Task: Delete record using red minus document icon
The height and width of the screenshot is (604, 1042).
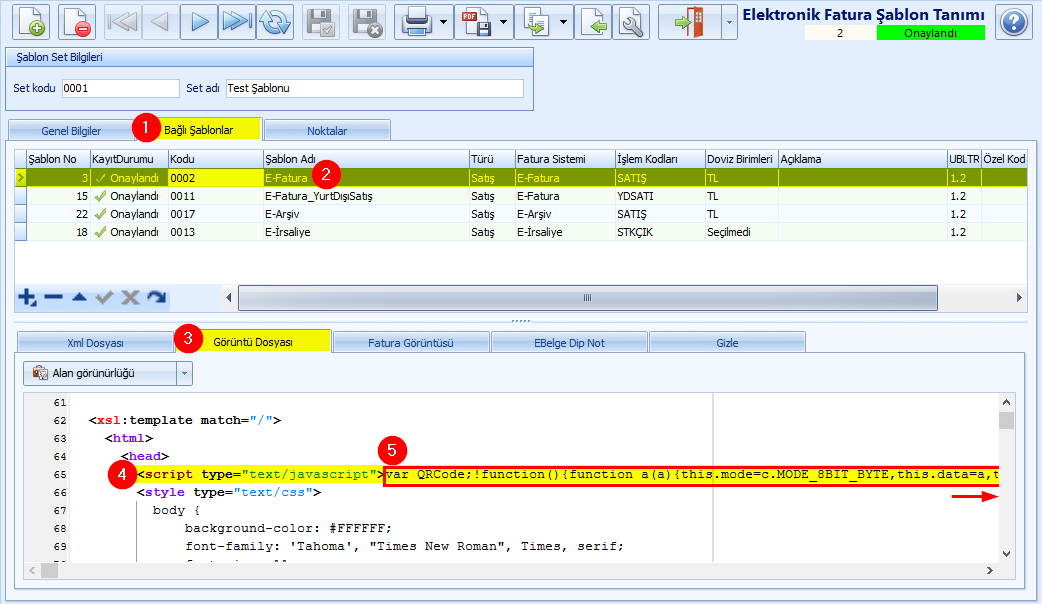Action: tap(77, 22)
